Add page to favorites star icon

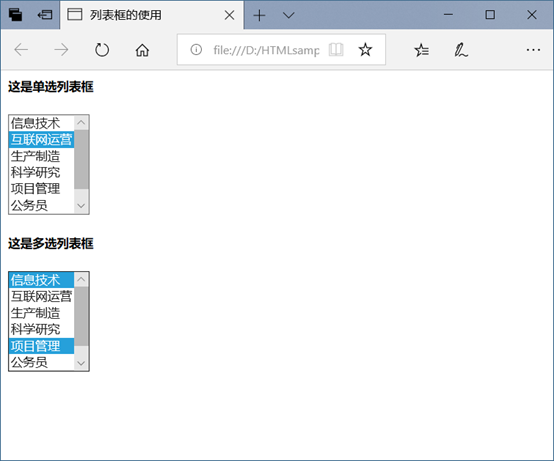click(365, 50)
